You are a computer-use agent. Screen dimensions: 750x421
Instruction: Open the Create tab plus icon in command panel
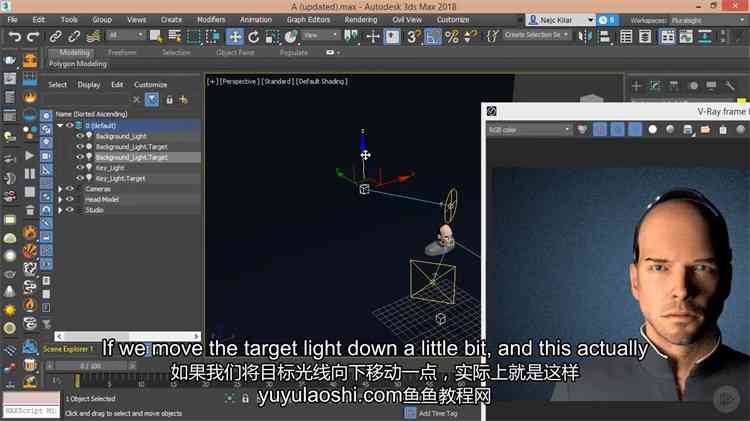(x=636, y=86)
